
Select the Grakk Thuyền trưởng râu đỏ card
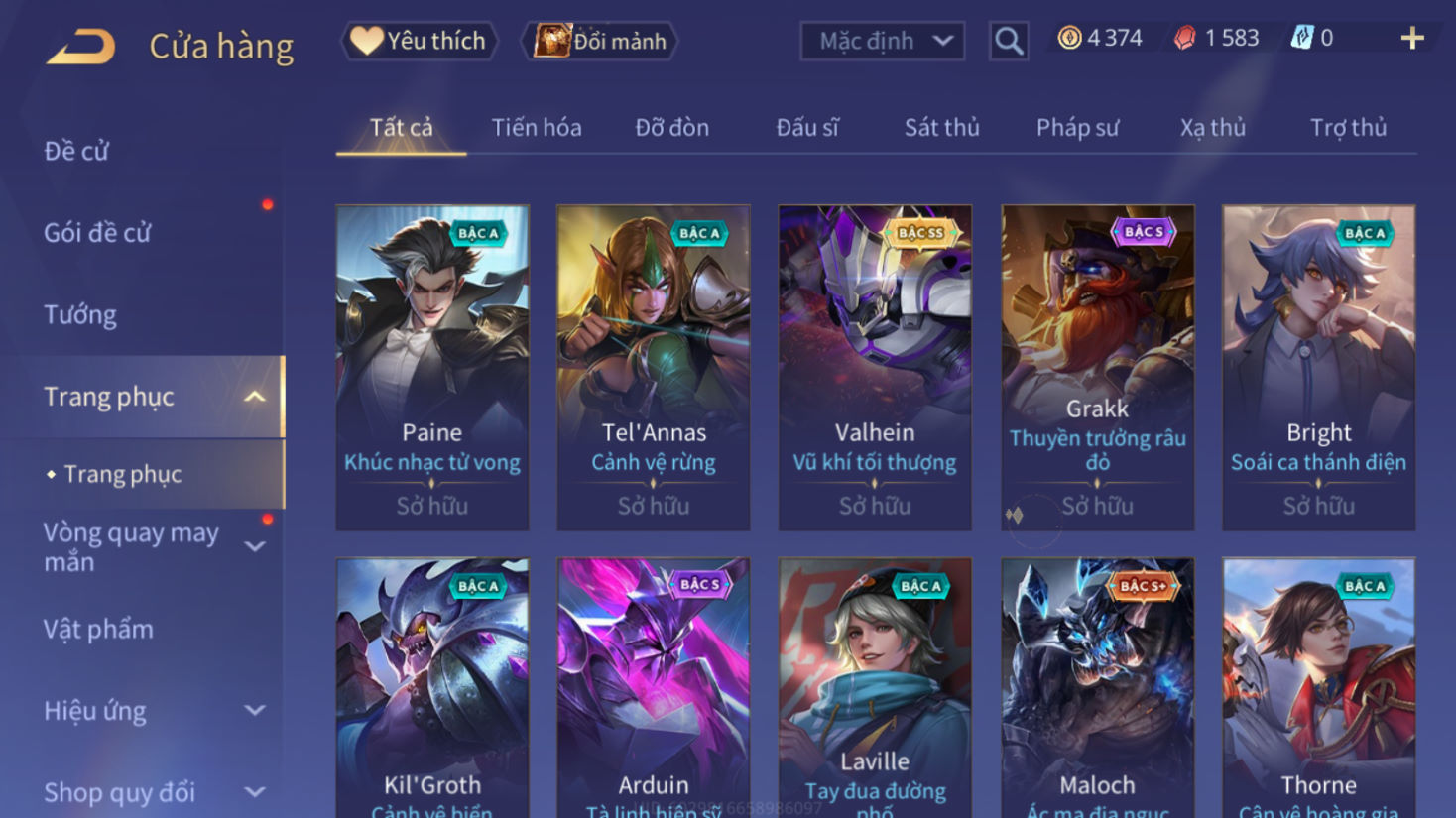coord(1097,368)
